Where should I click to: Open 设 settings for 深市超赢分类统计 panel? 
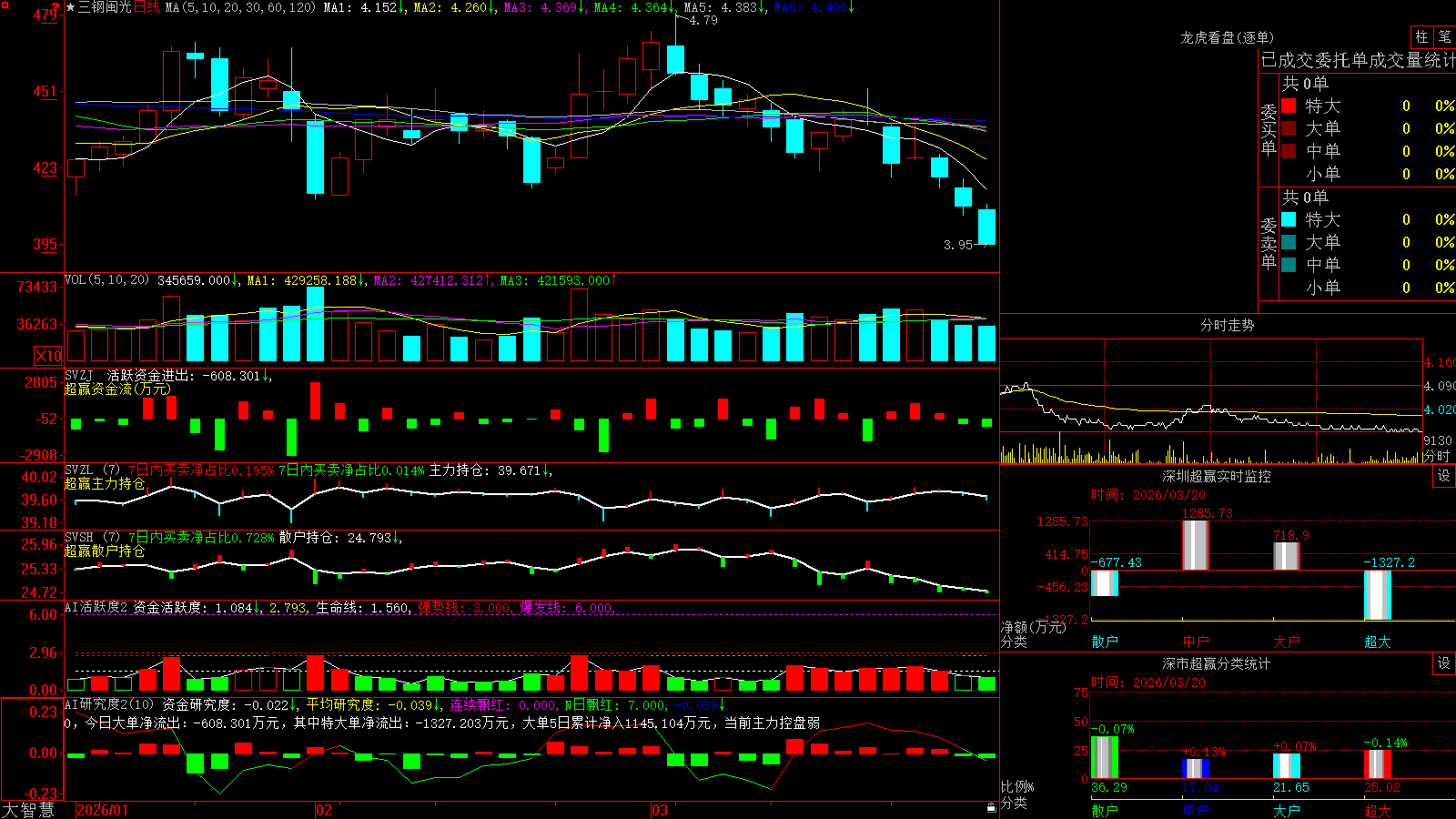[1444, 663]
